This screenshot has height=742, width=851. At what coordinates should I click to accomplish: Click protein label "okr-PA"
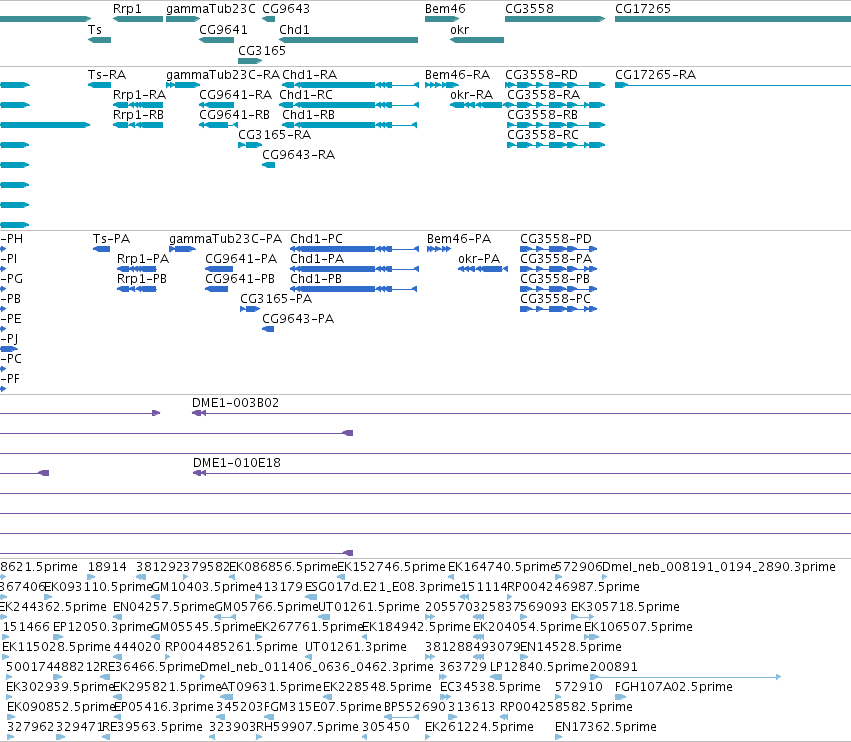tap(479, 259)
